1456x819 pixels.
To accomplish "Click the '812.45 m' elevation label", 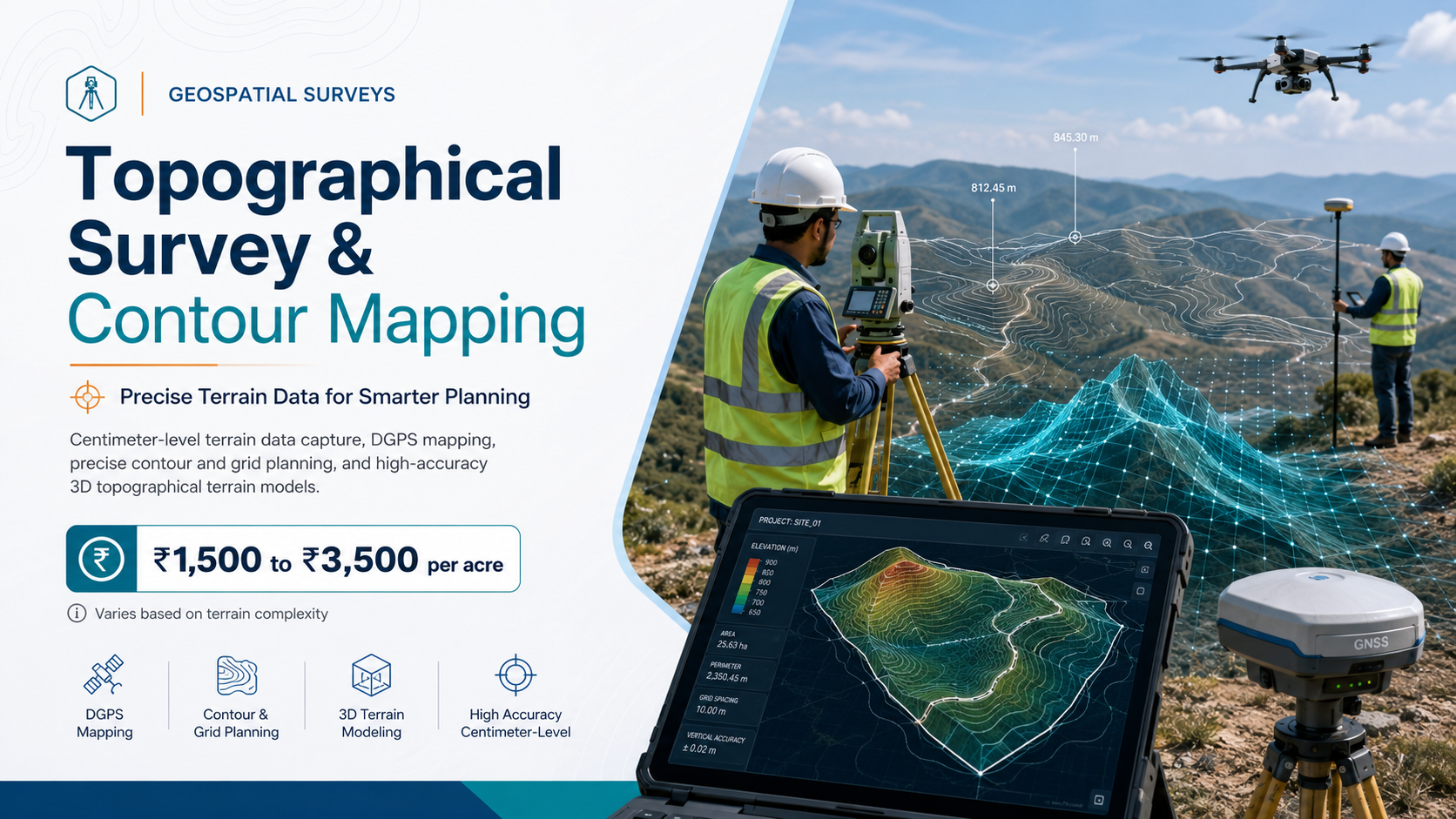I will pos(994,188).
